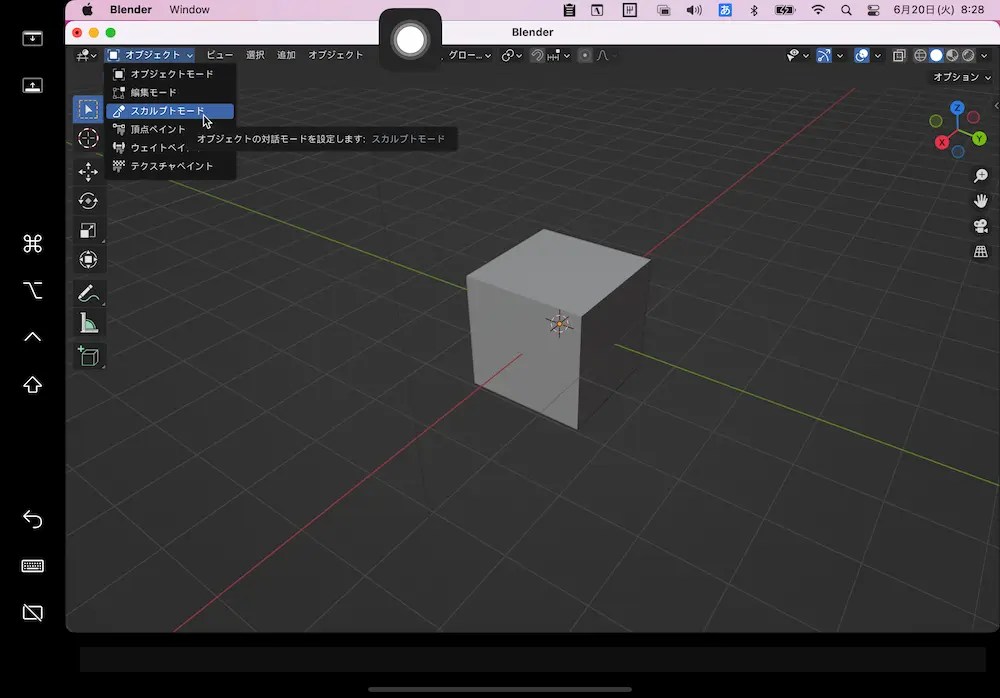
Task: Click the Zoom icon in the viewport sidebar
Action: pos(981,175)
